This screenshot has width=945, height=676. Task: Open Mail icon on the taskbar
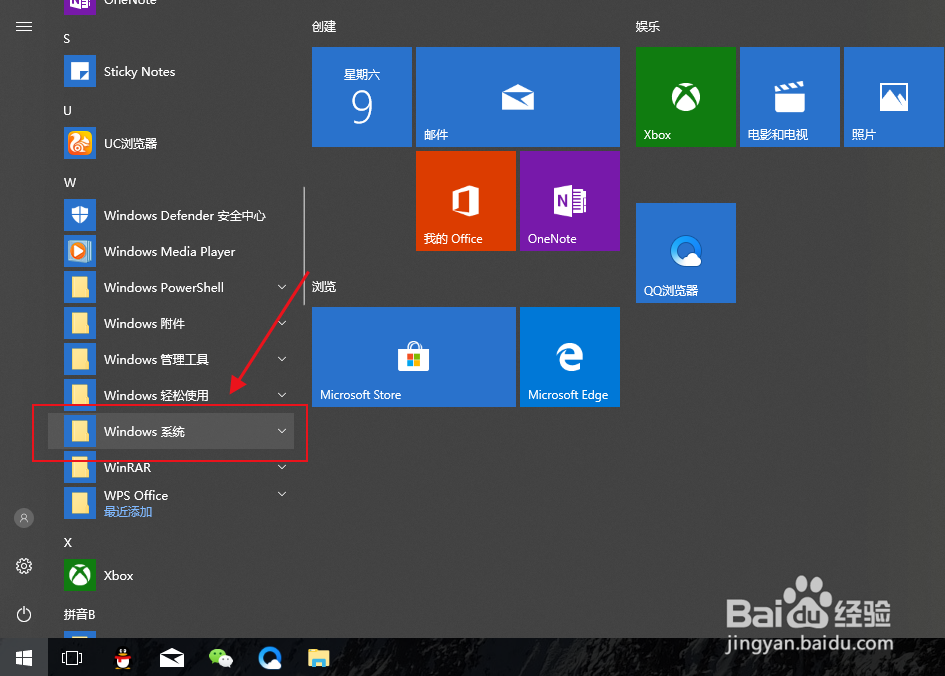coord(172,658)
